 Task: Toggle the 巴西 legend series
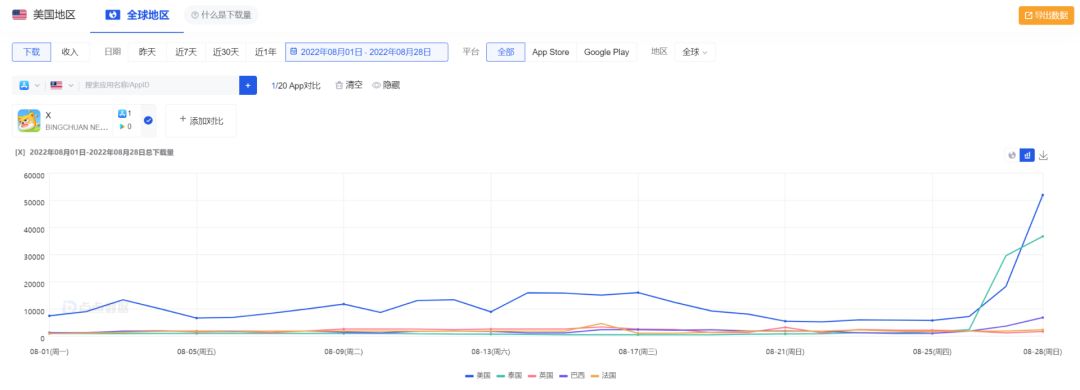click(x=572, y=376)
